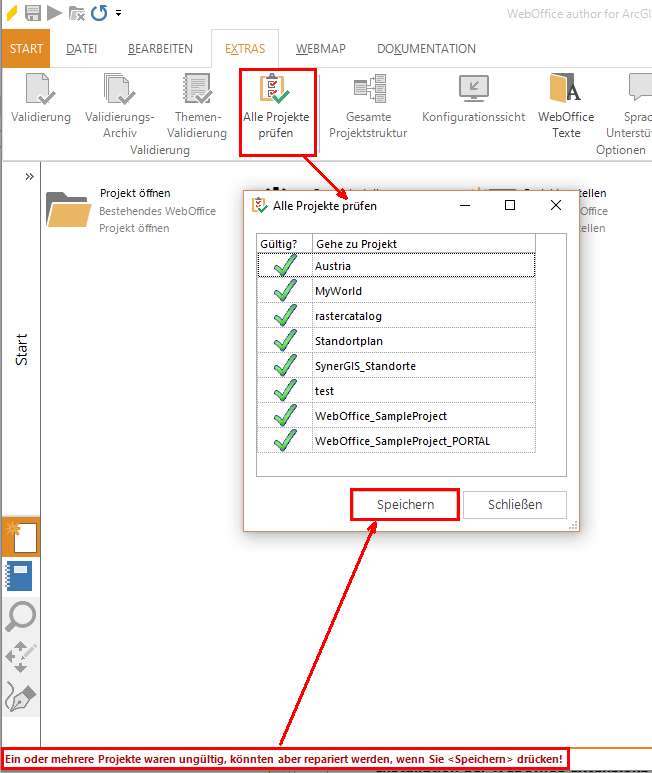Click the dialog title bar clipboard icon
The image size is (652, 773).
point(259,205)
